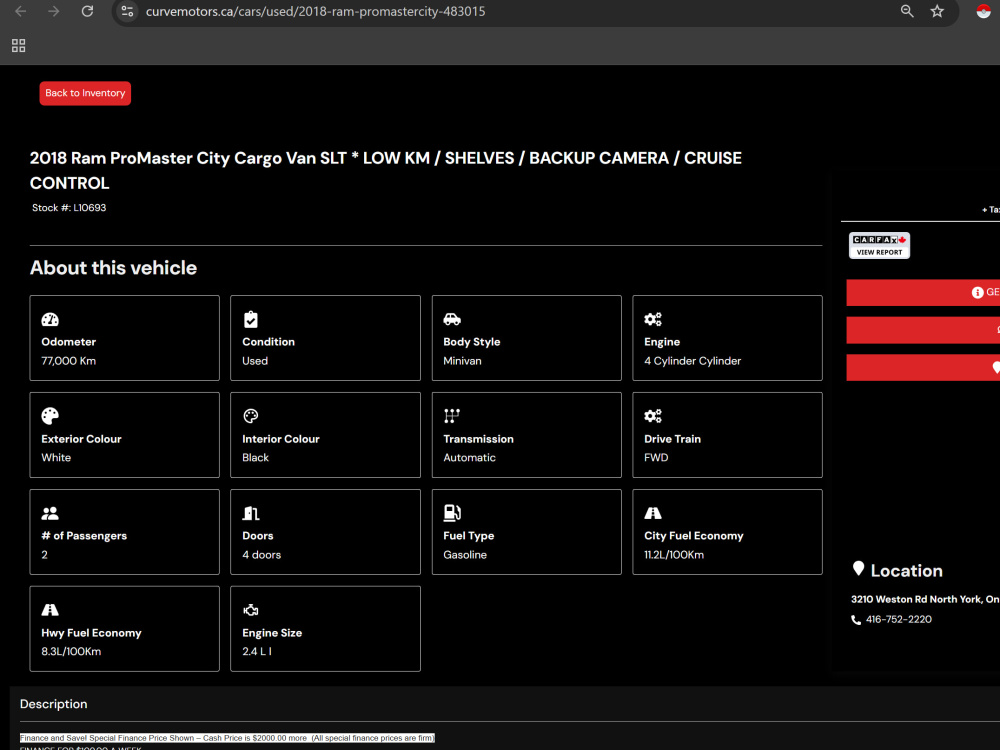Click Stock #: L10693 text
Screen dimensions: 1000x750
pyautogui.click(x=69, y=208)
